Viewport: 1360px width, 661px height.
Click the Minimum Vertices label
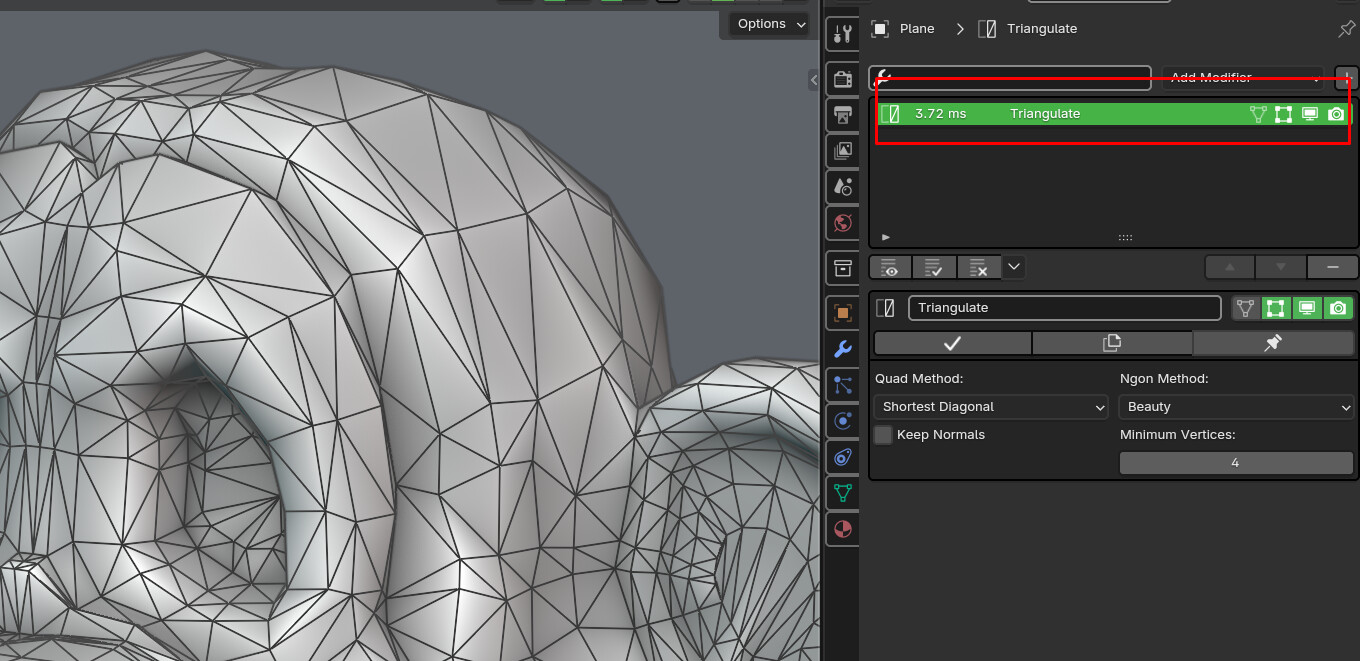[x=1177, y=435]
